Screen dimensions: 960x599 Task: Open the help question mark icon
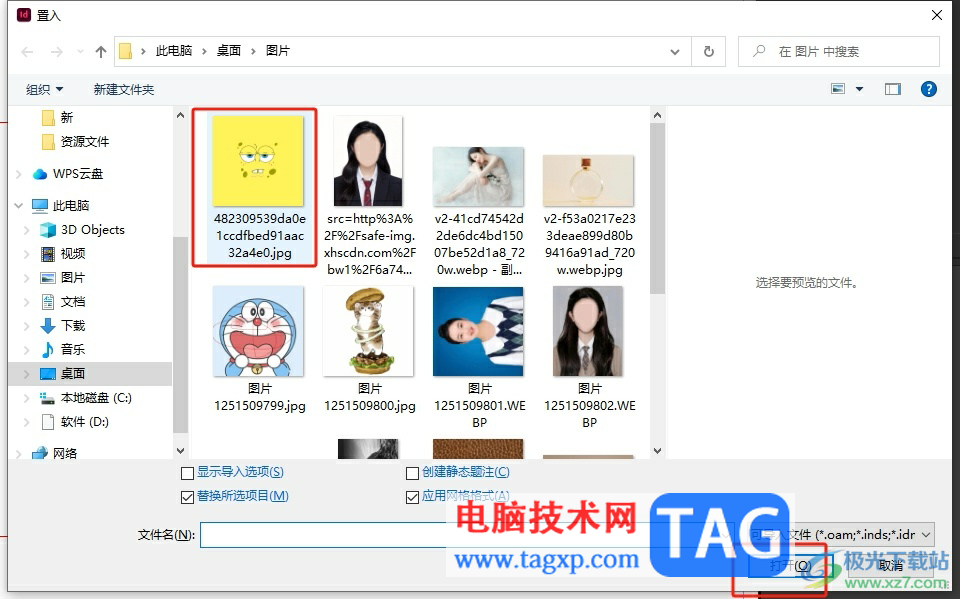[x=928, y=89]
